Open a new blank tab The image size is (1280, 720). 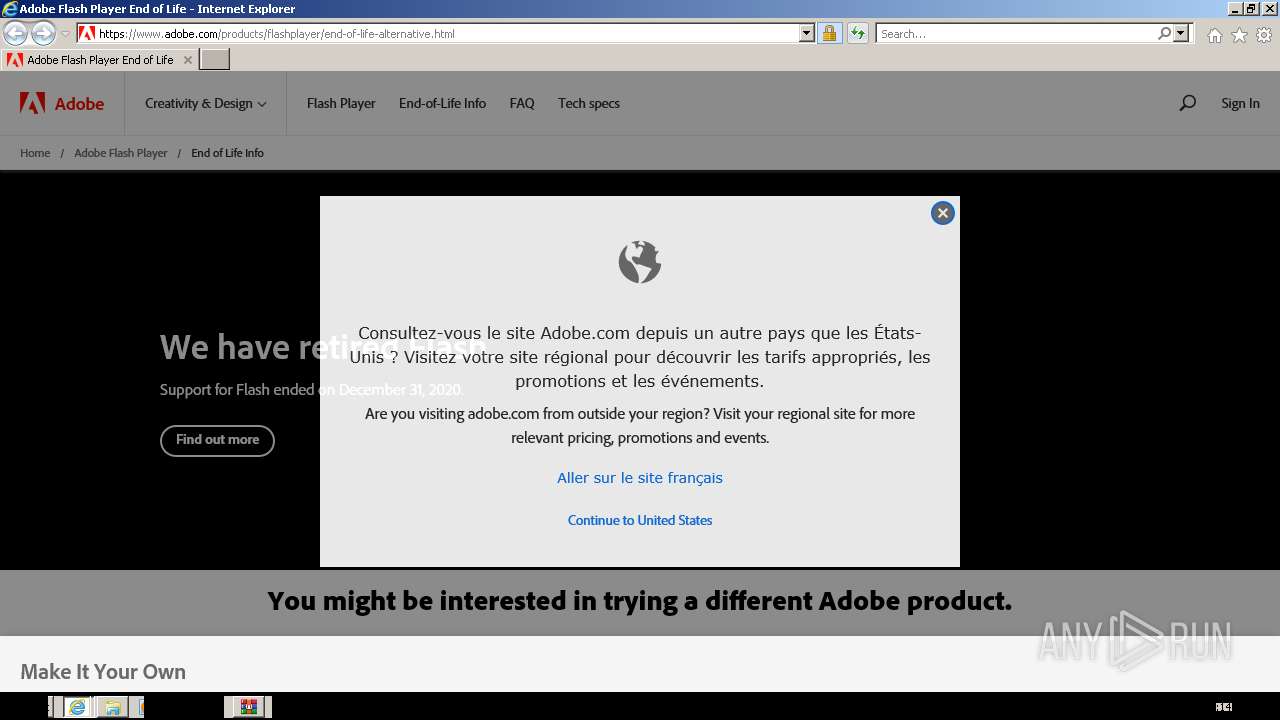pyautogui.click(x=214, y=60)
